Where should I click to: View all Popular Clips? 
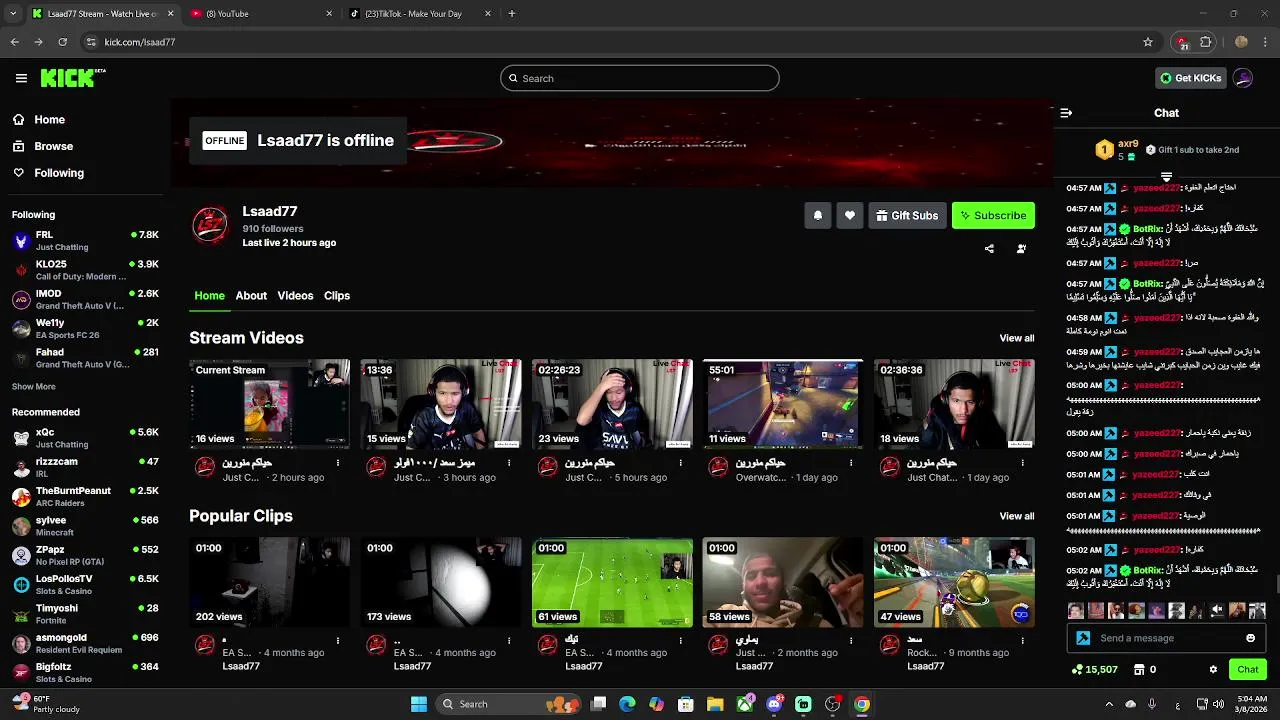coord(1017,516)
